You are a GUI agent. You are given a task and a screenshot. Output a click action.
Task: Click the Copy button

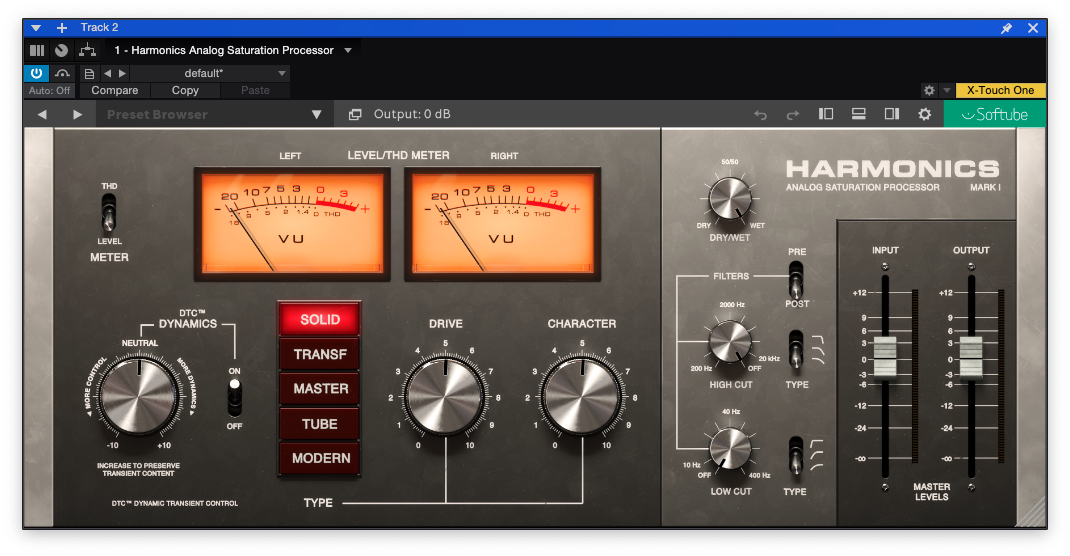click(185, 91)
